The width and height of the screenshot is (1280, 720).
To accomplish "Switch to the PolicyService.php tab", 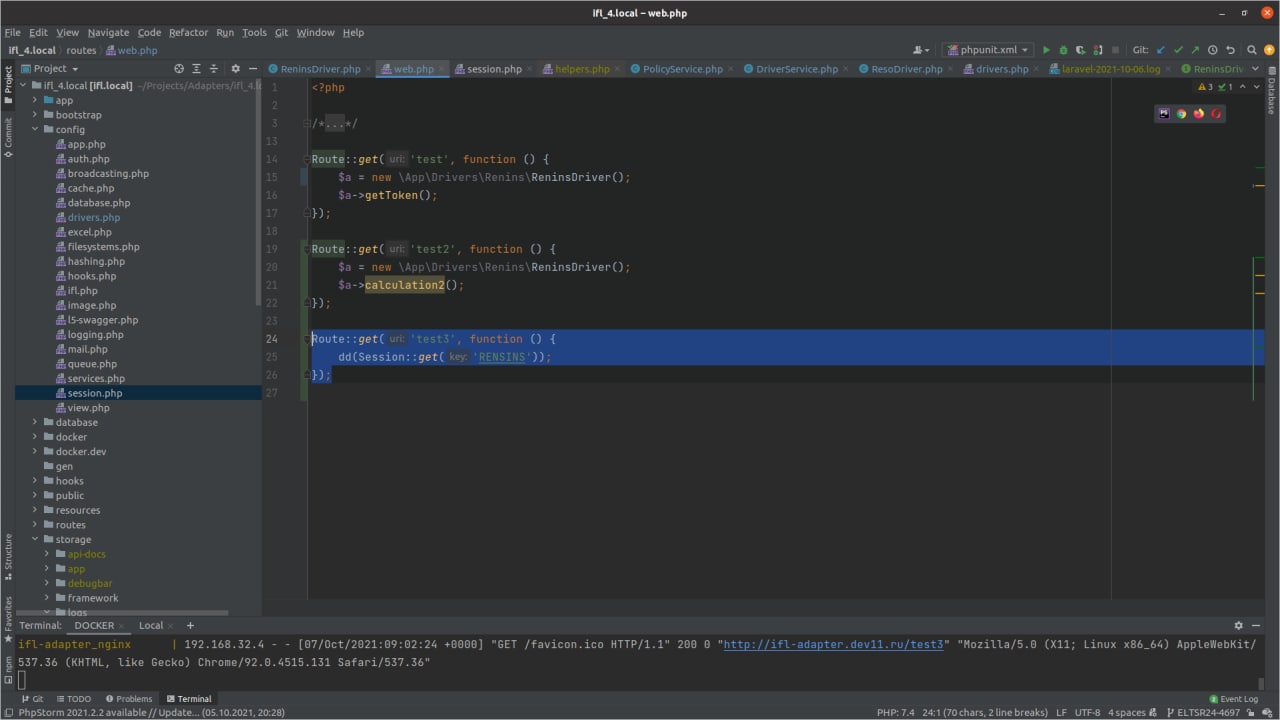I will pos(682,69).
